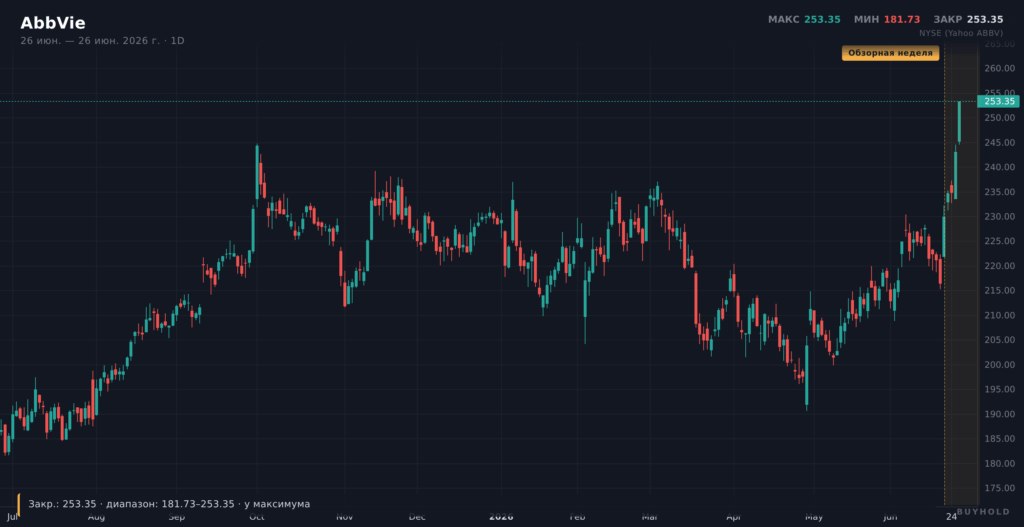1024x527 pixels.
Task: Click the 230.00 price axis label
Action: pos(999,217)
